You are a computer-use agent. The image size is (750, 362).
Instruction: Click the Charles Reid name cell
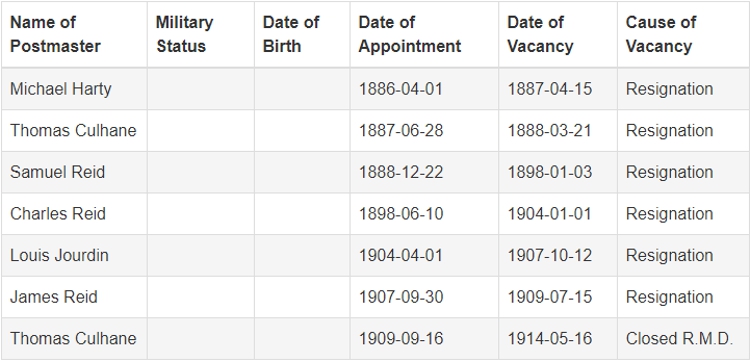(x=74, y=214)
